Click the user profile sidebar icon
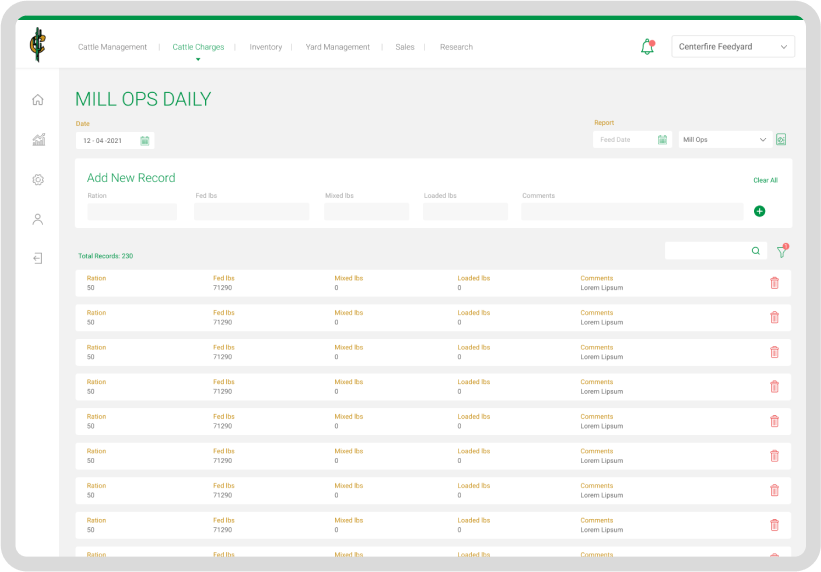This screenshot has height=572, width=821. [37, 219]
